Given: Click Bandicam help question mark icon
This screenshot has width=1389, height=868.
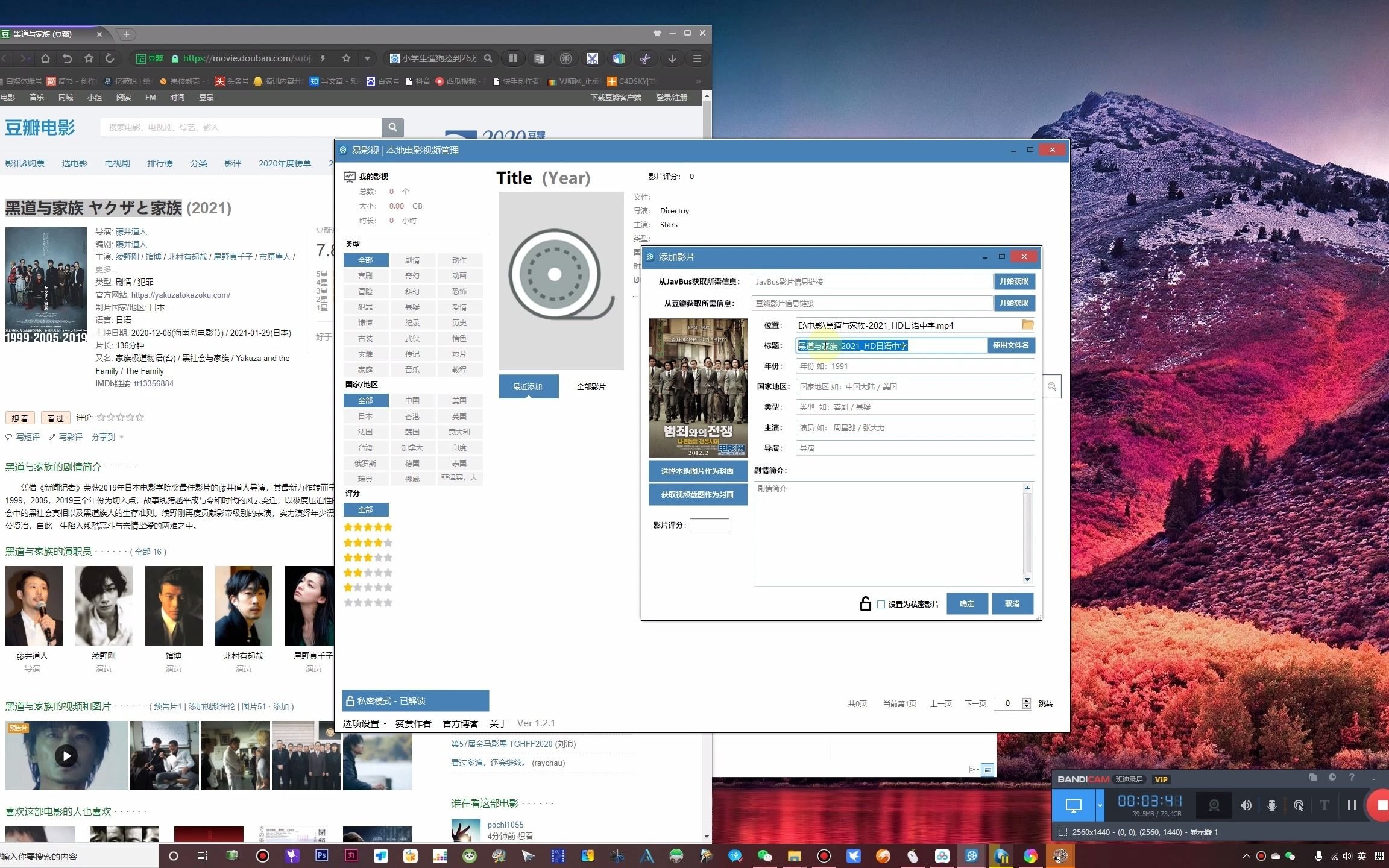Looking at the screenshot, I should pos(1352,778).
